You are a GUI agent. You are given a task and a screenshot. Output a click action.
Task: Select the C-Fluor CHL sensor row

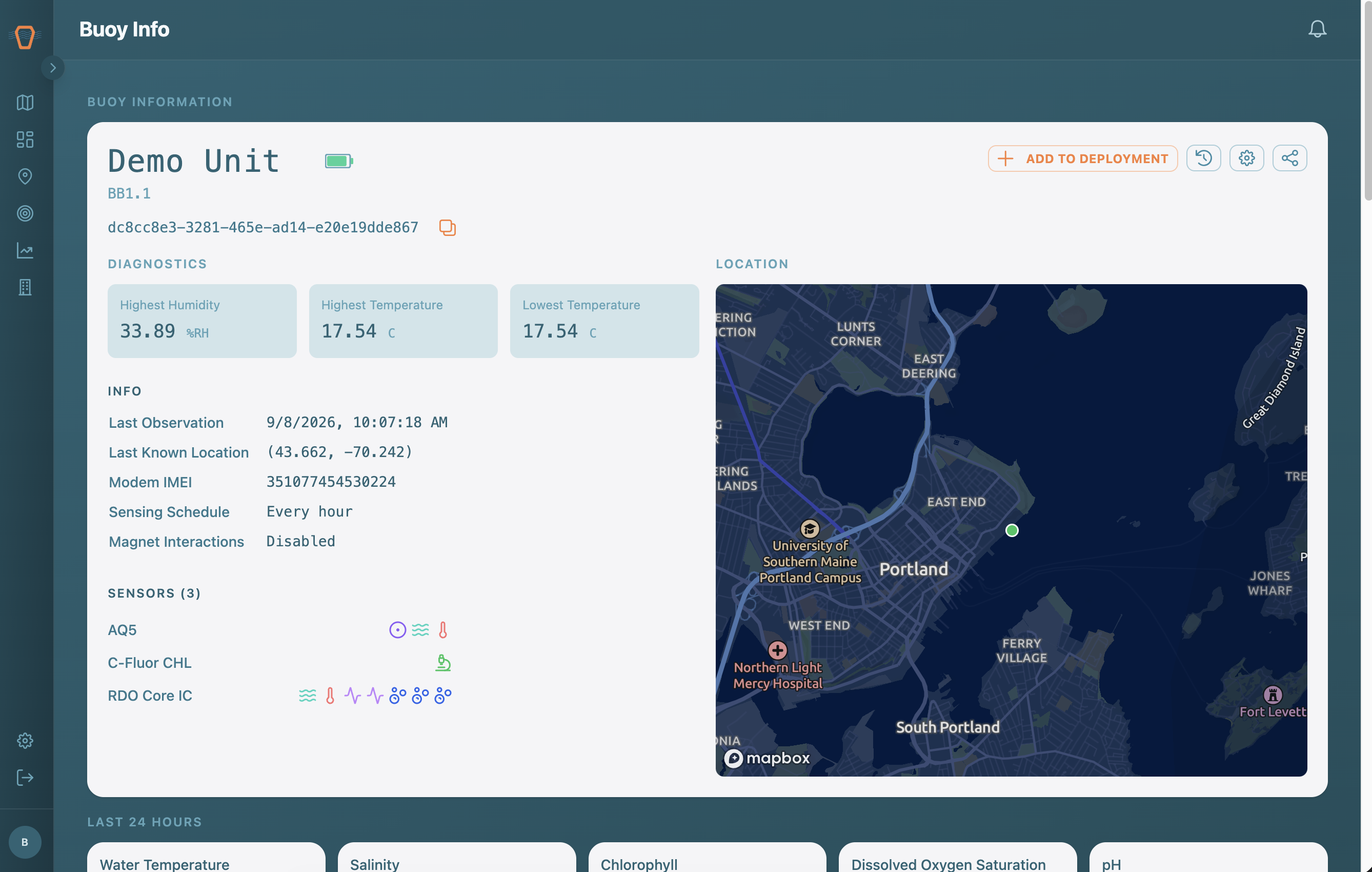[280, 663]
